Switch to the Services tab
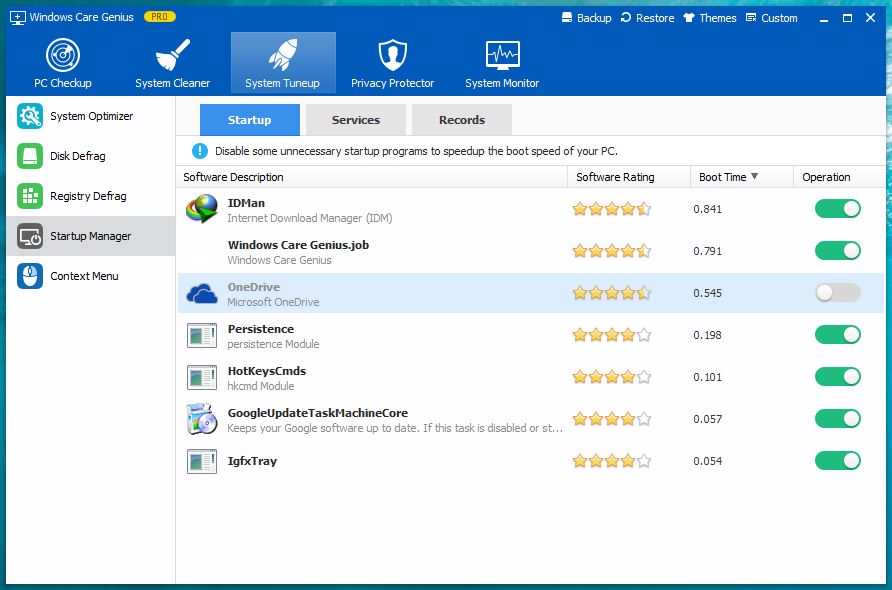892x590 pixels. [x=356, y=119]
